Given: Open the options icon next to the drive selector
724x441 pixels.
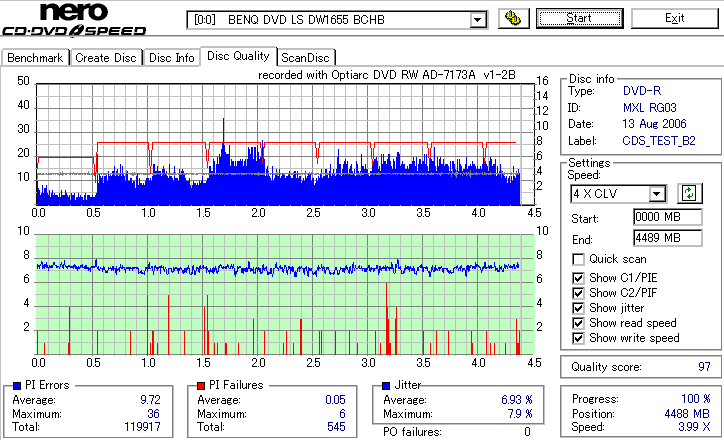Looking at the screenshot, I should pyautogui.click(x=513, y=18).
